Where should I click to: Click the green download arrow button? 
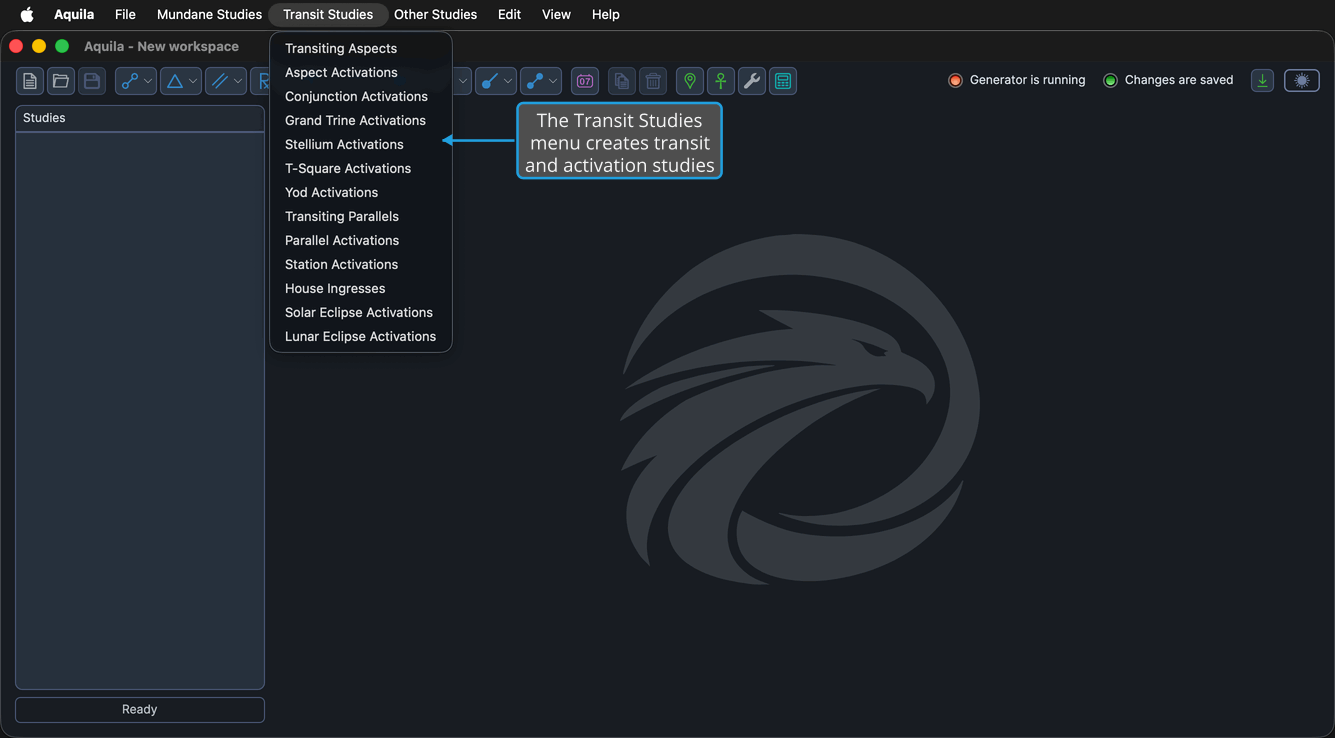1263,81
